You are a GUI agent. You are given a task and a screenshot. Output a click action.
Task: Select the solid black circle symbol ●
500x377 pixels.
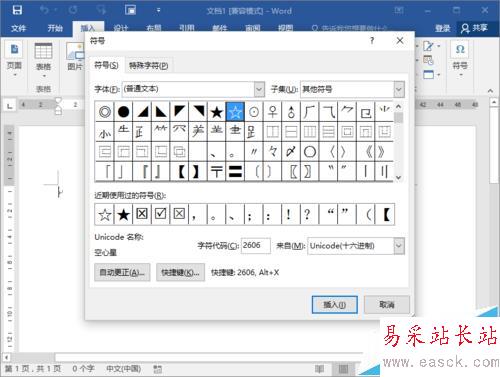click(x=123, y=112)
